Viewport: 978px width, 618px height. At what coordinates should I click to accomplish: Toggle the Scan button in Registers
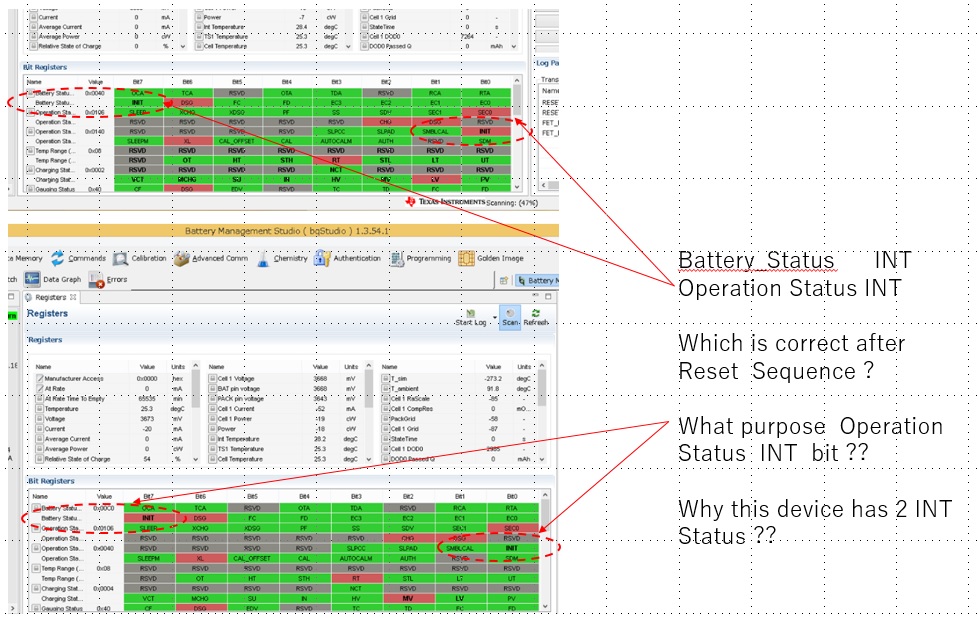(x=510, y=317)
